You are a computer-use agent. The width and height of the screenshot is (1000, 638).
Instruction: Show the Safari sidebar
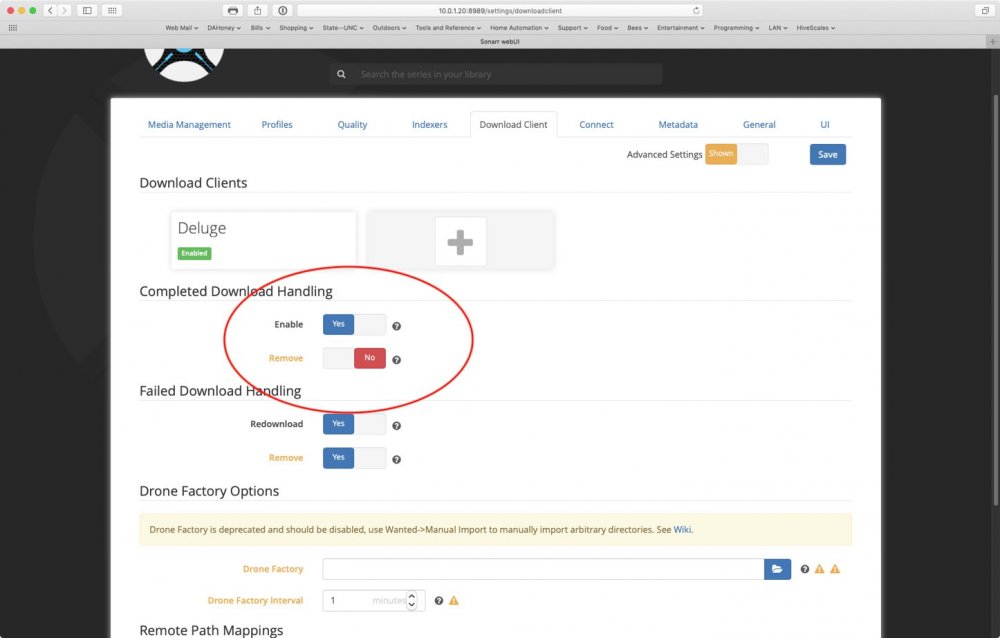87,10
